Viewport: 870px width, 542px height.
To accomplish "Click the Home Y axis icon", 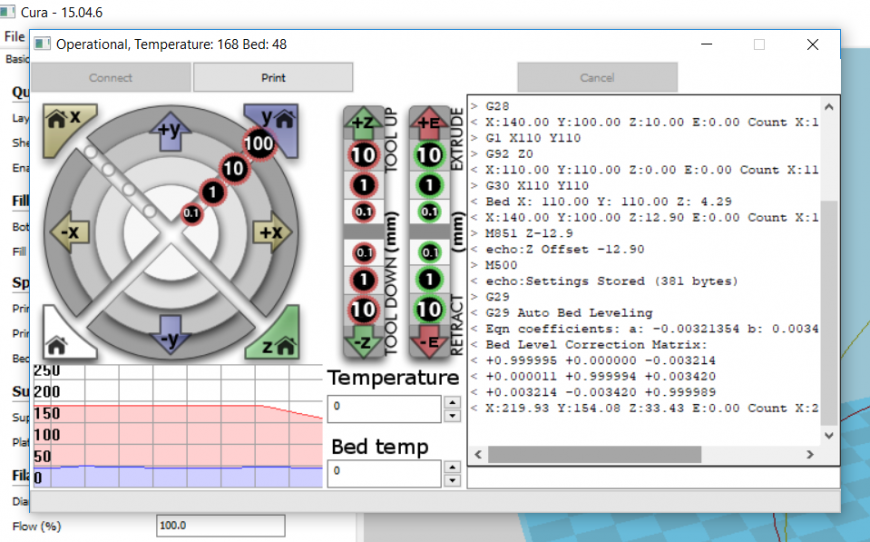I will click(273, 121).
